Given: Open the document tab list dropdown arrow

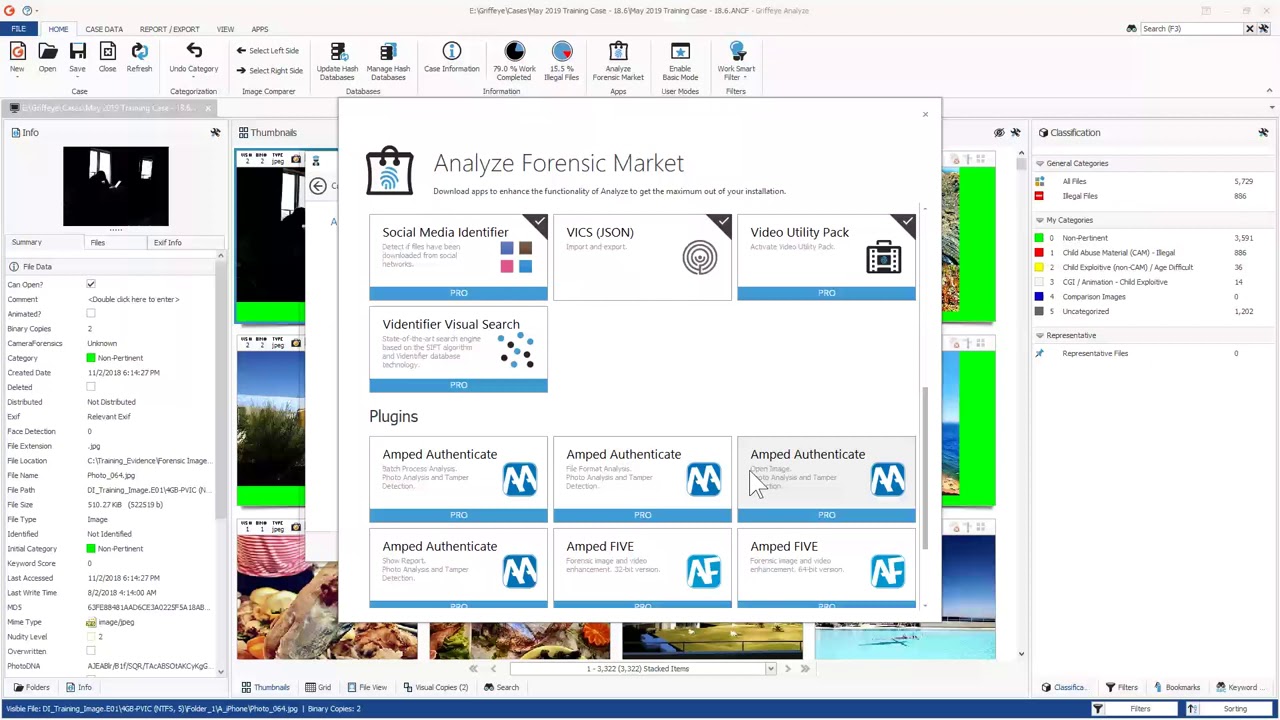Looking at the screenshot, I should coord(1270,107).
